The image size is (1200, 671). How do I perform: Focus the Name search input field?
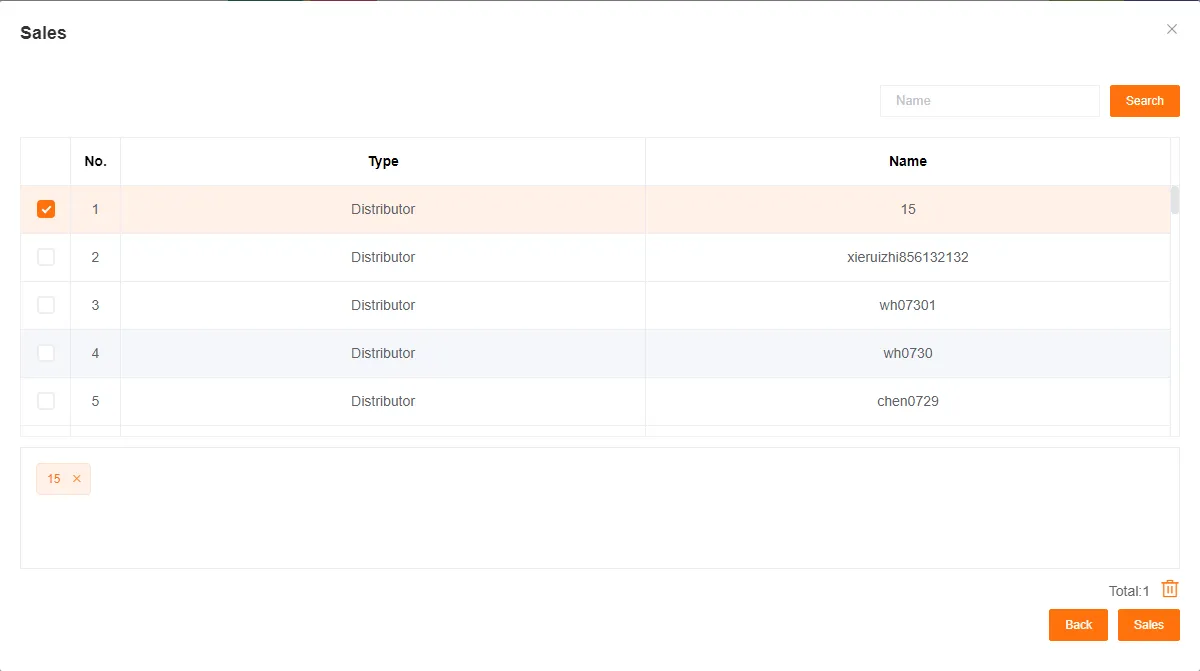(989, 101)
